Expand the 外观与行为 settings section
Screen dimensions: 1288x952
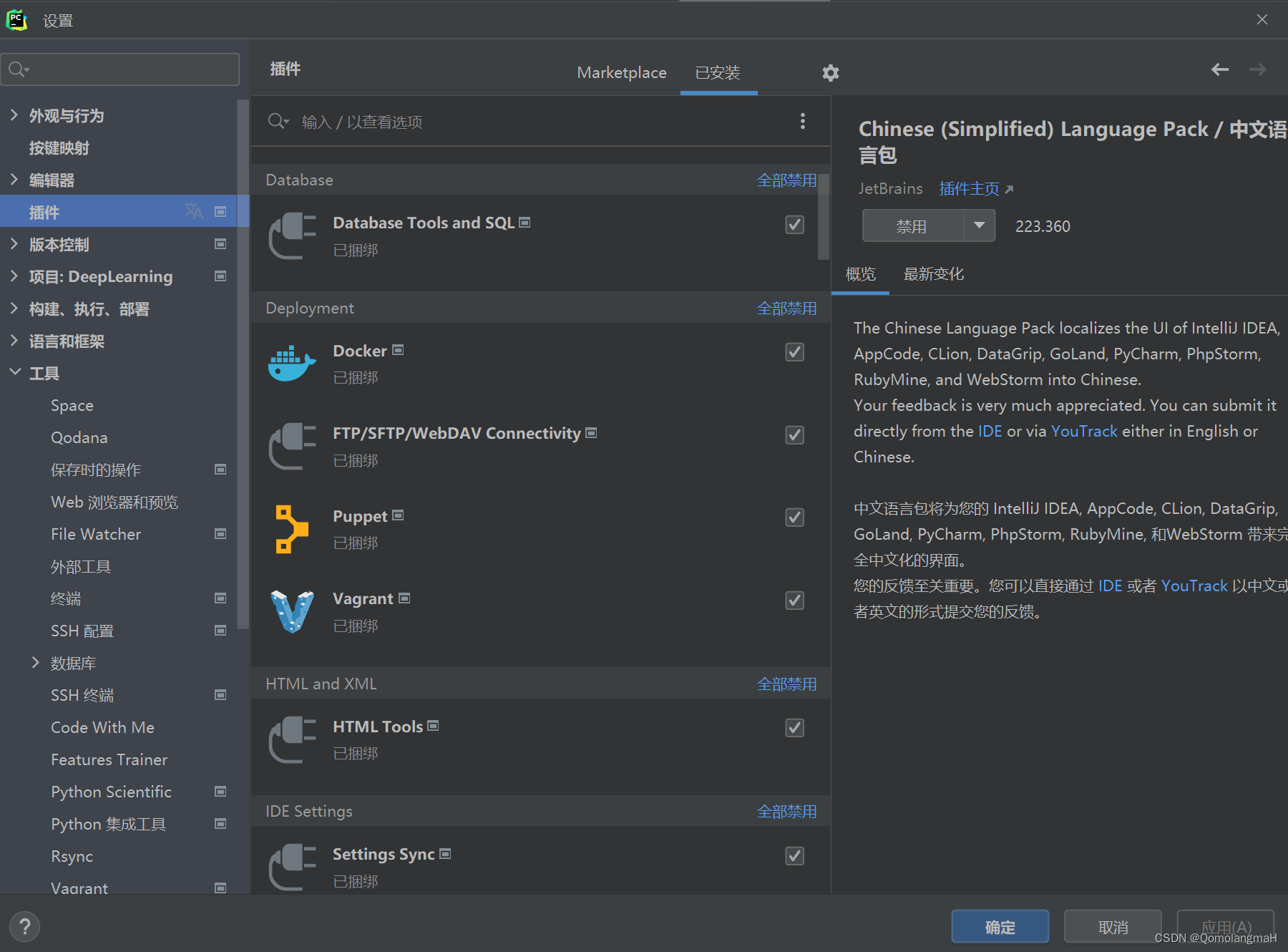click(14, 115)
